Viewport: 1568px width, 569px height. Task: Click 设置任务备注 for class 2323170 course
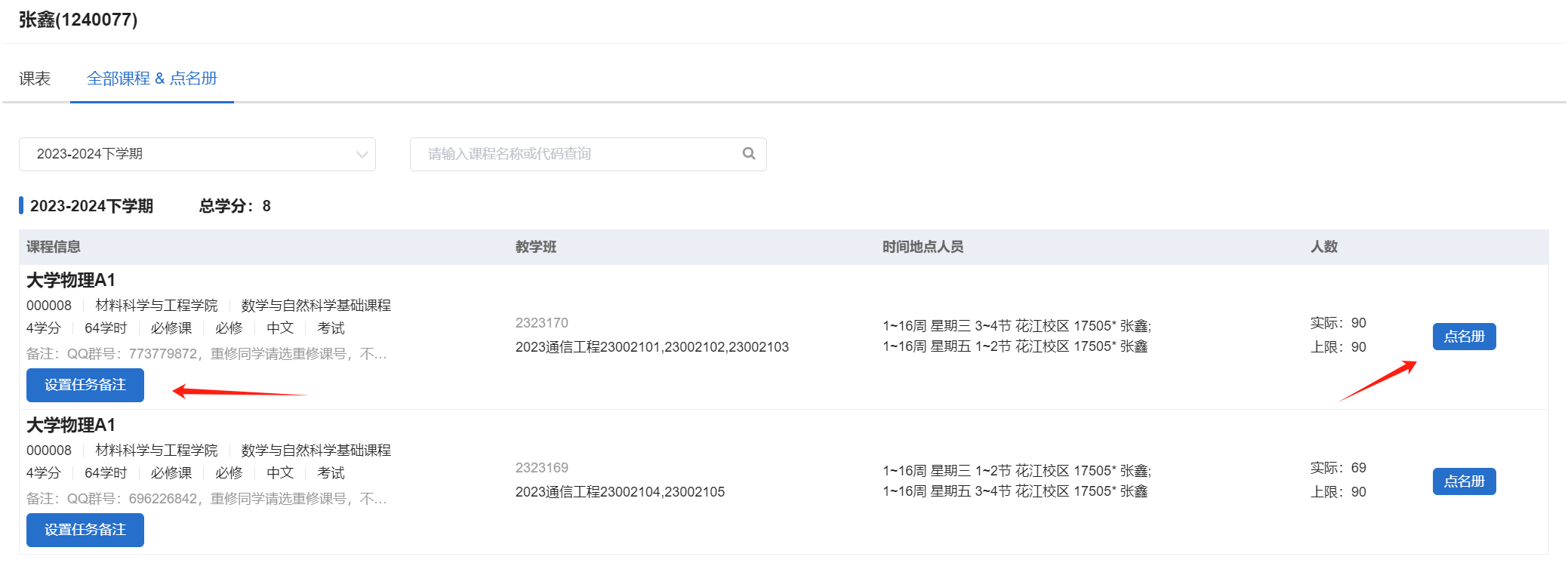pyautogui.click(x=85, y=385)
